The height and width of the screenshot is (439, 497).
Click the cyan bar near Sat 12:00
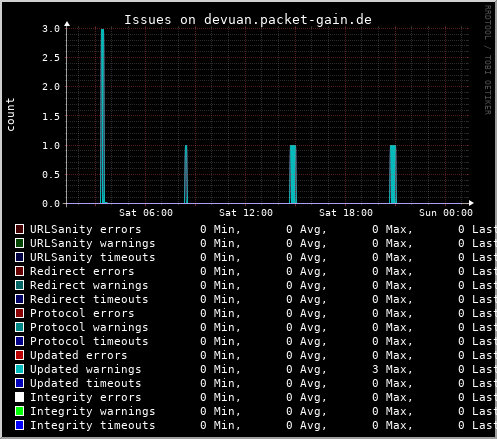[293, 174]
